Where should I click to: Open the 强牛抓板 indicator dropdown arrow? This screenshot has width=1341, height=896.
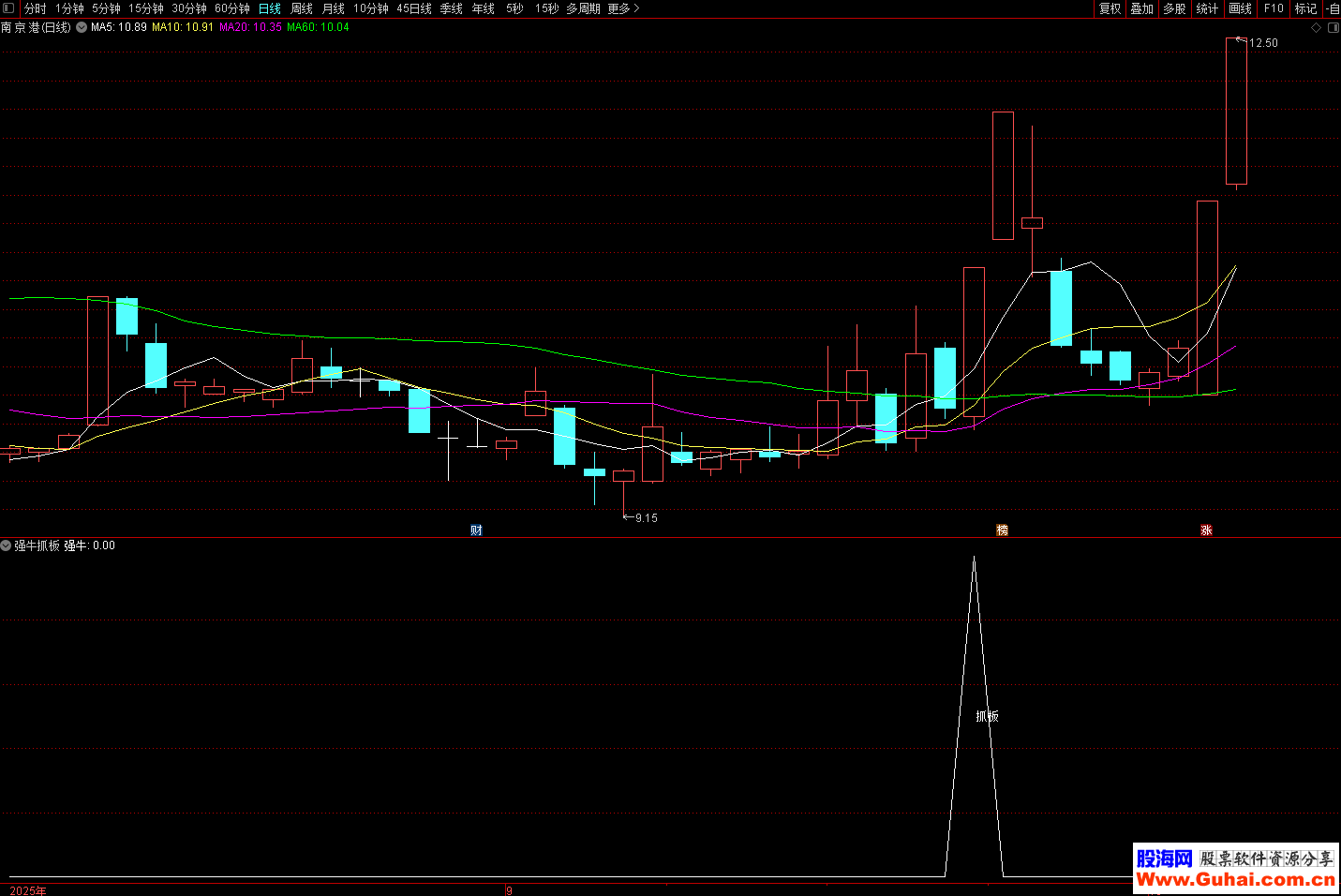click(x=7, y=545)
